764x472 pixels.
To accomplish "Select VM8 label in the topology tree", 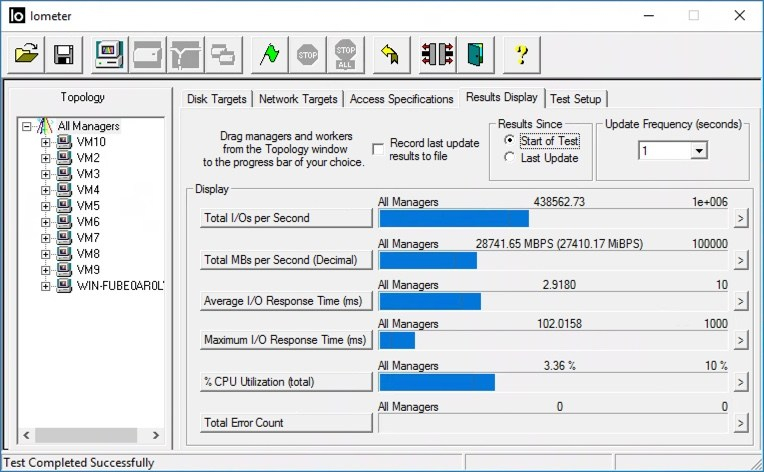I will [88, 254].
